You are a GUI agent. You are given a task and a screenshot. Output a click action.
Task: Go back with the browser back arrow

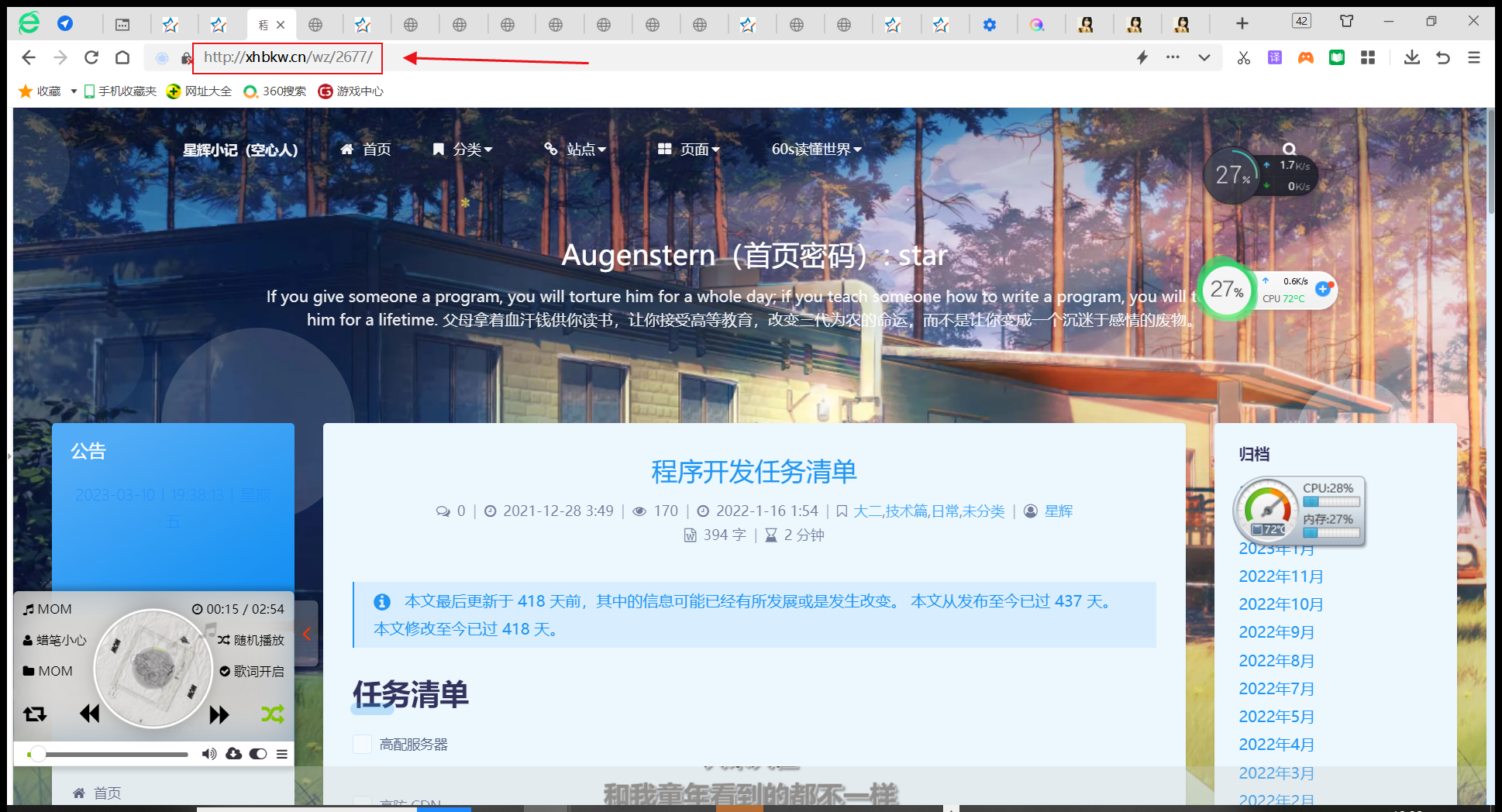click(29, 57)
